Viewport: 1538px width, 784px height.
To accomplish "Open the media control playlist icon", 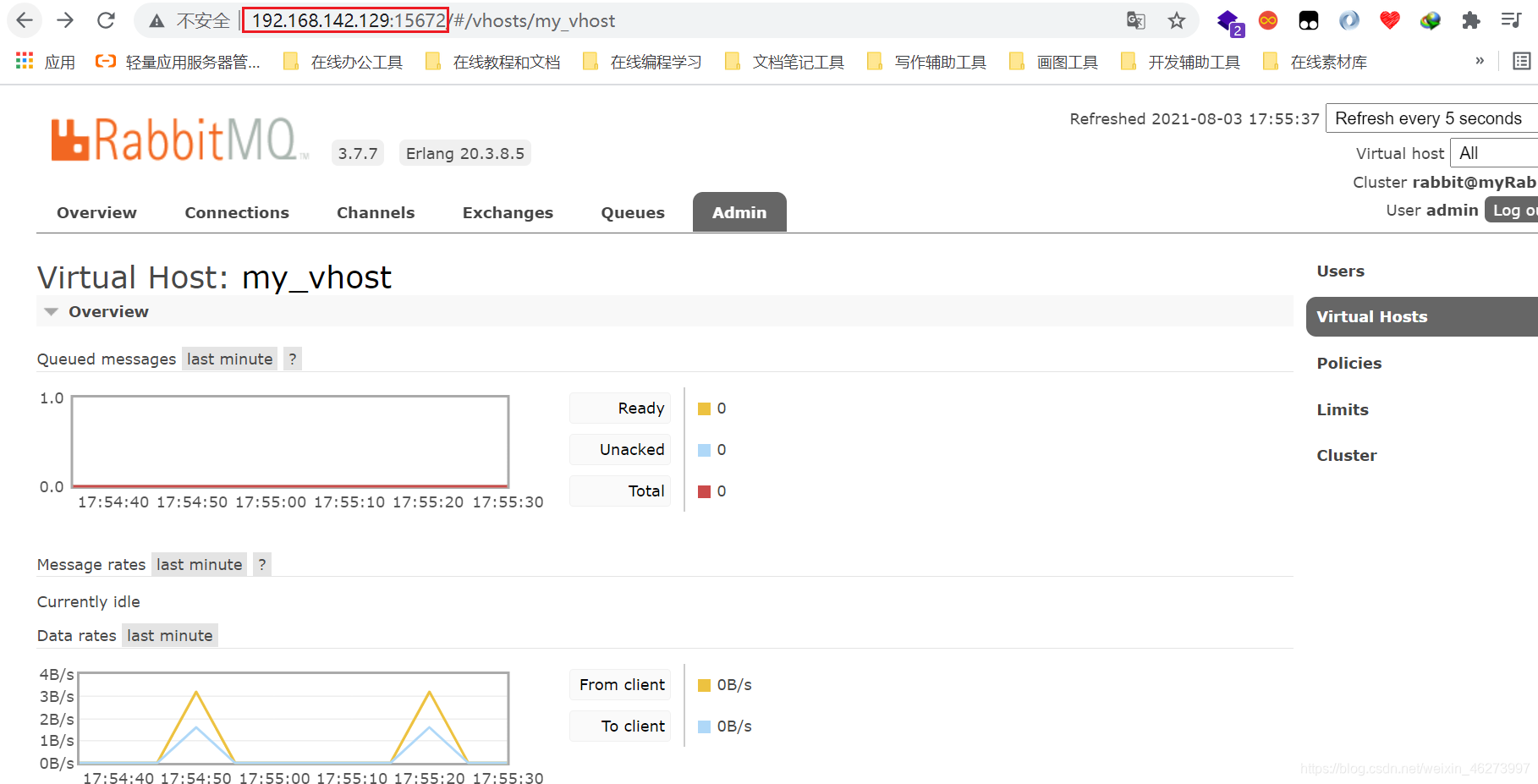I will click(x=1512, y=20).
